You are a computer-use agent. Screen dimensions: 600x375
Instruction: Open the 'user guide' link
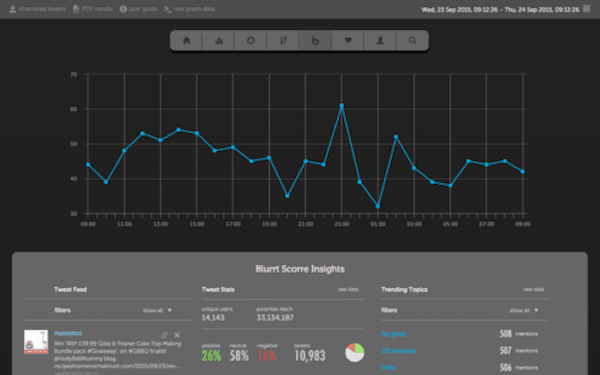point(139,9)
